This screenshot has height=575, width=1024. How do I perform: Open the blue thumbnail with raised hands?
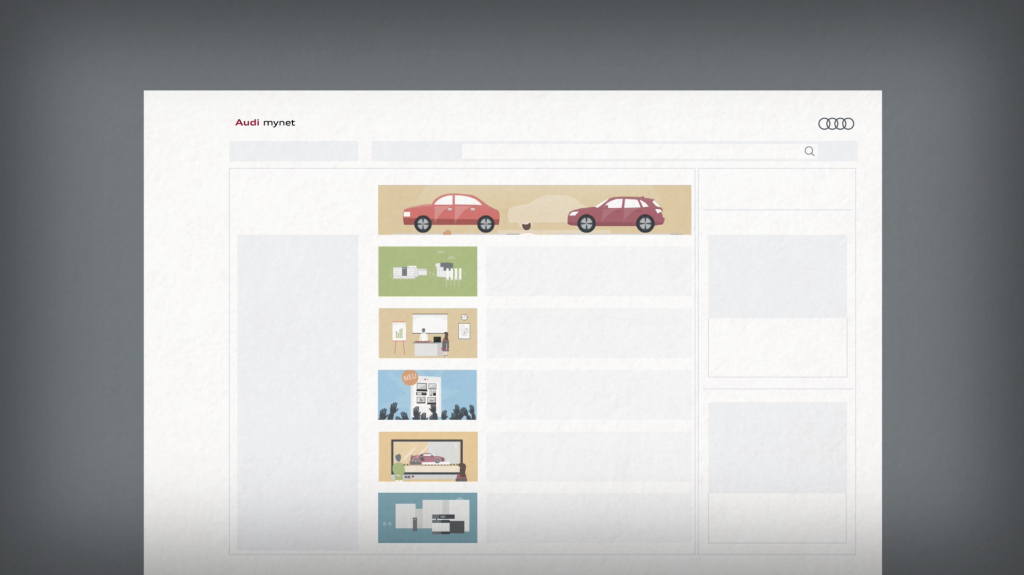[x=427, y=395]
